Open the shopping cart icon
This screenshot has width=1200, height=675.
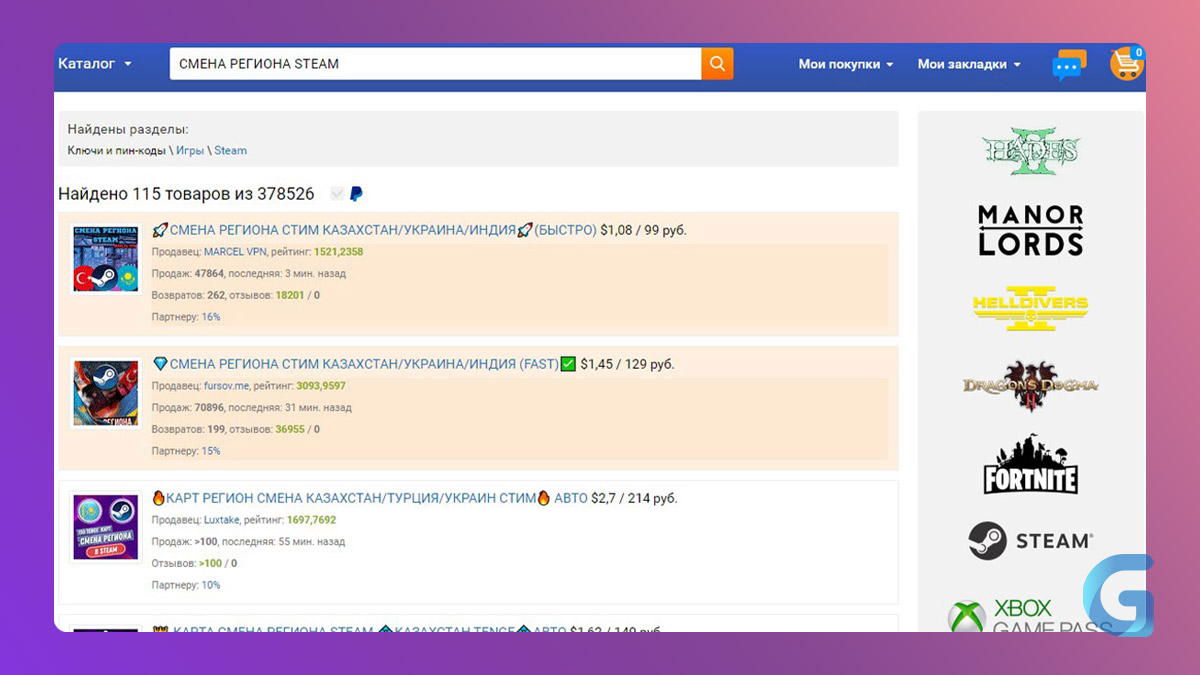(x=1127, y=63)
